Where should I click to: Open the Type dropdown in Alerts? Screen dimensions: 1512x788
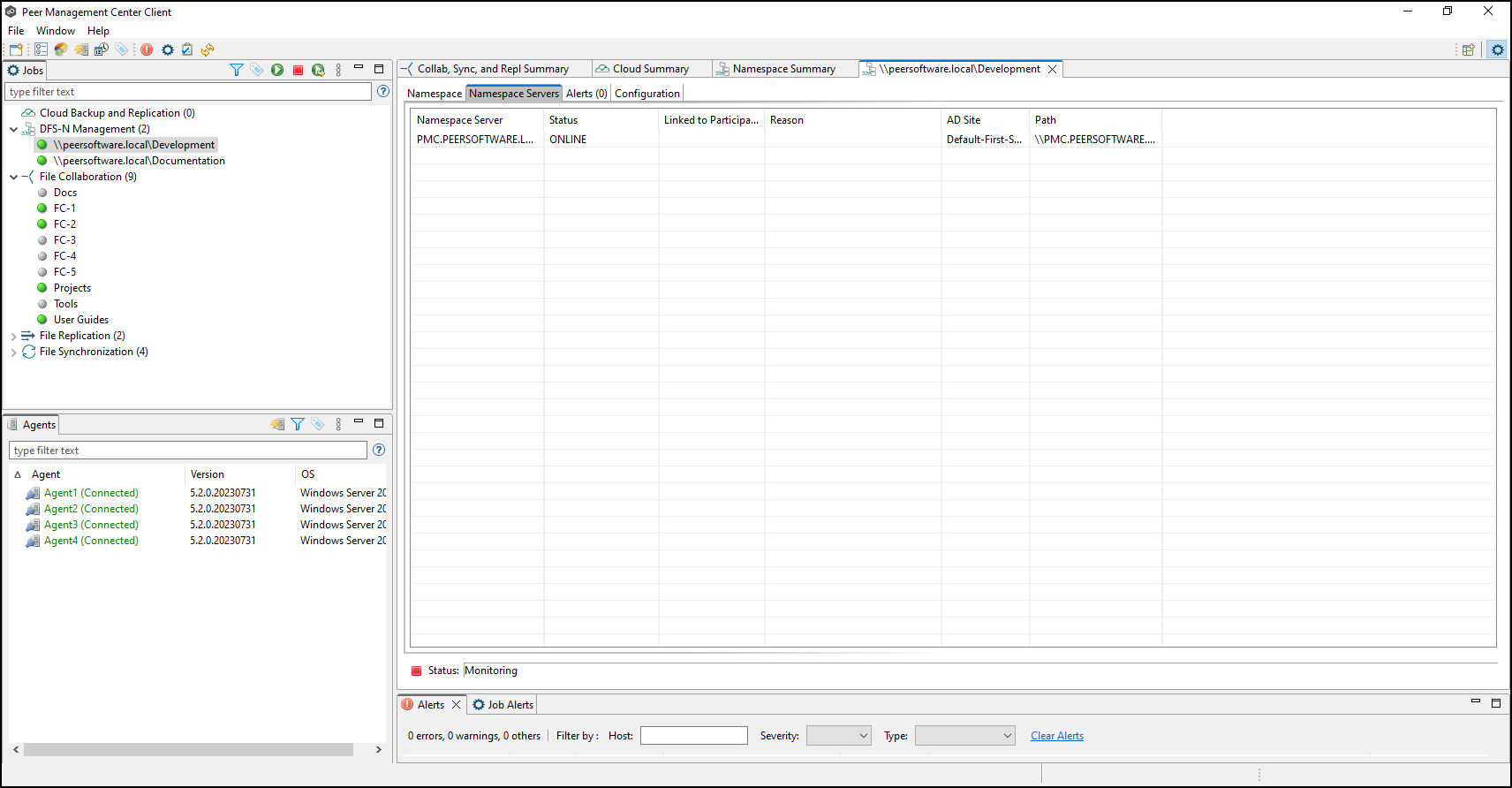[x=964, y=736]
